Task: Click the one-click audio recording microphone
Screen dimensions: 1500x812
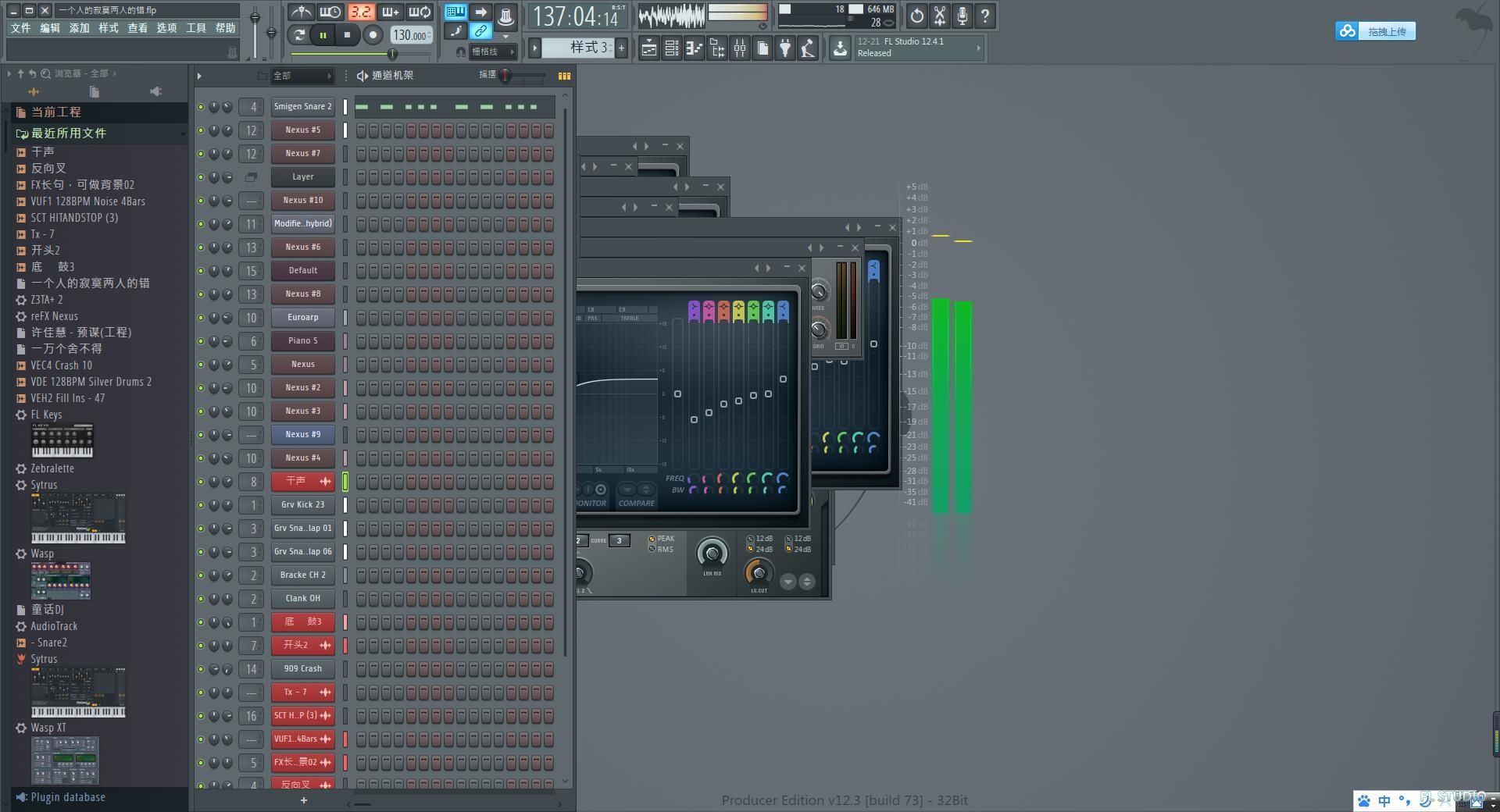Action: [962, 16]
